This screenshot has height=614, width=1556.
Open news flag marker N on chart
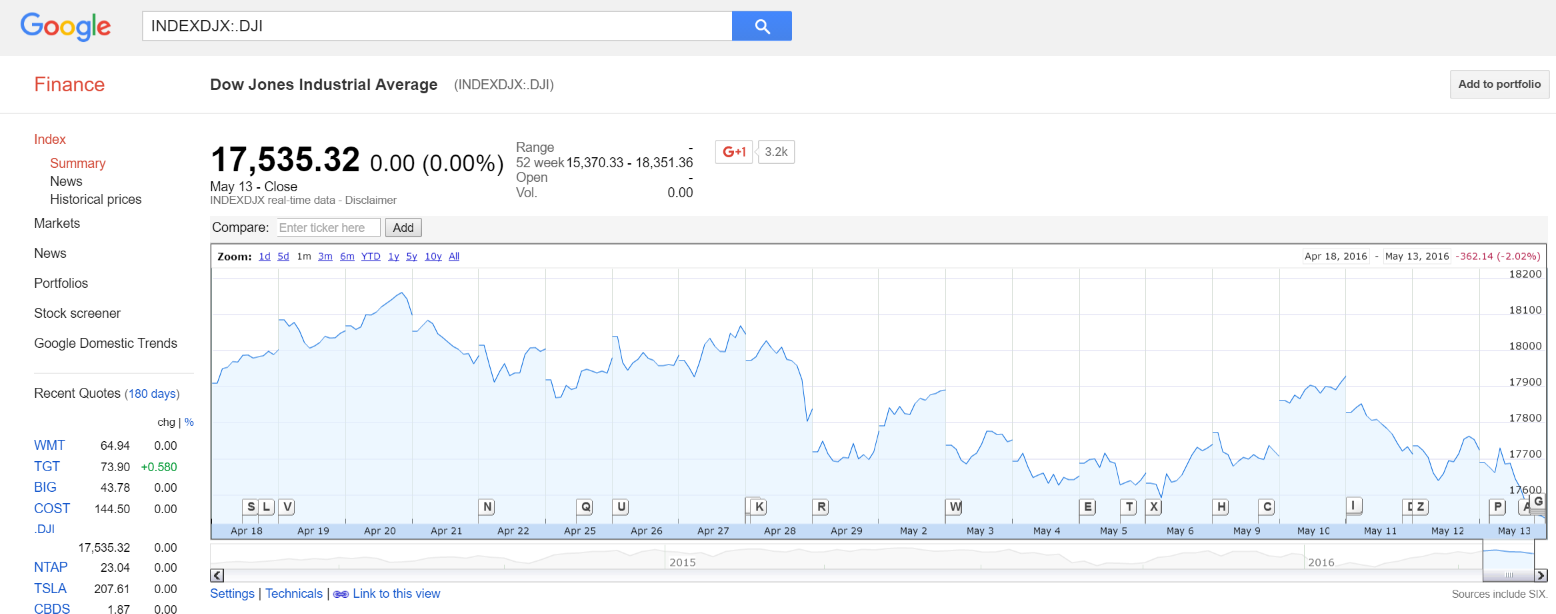pyautogui.click(x=487, y=507)
